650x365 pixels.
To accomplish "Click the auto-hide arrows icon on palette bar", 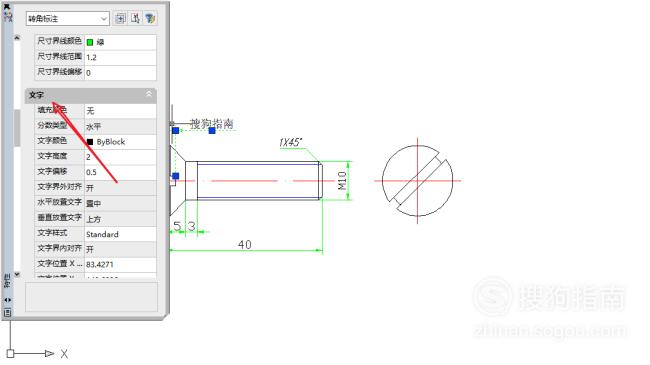I will pyautogui.click(x=7, y=300).
